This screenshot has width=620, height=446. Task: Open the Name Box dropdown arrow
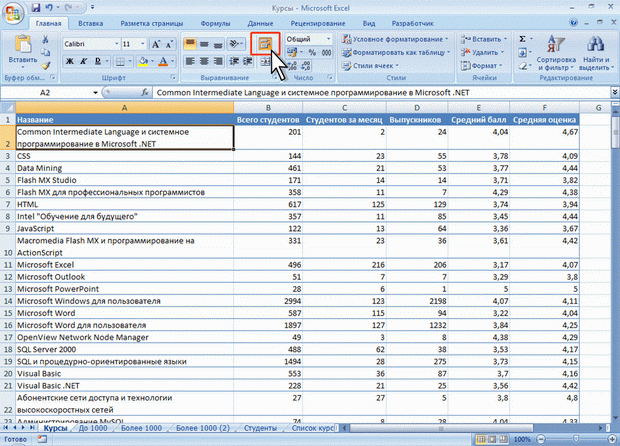[x=95, y=93]
